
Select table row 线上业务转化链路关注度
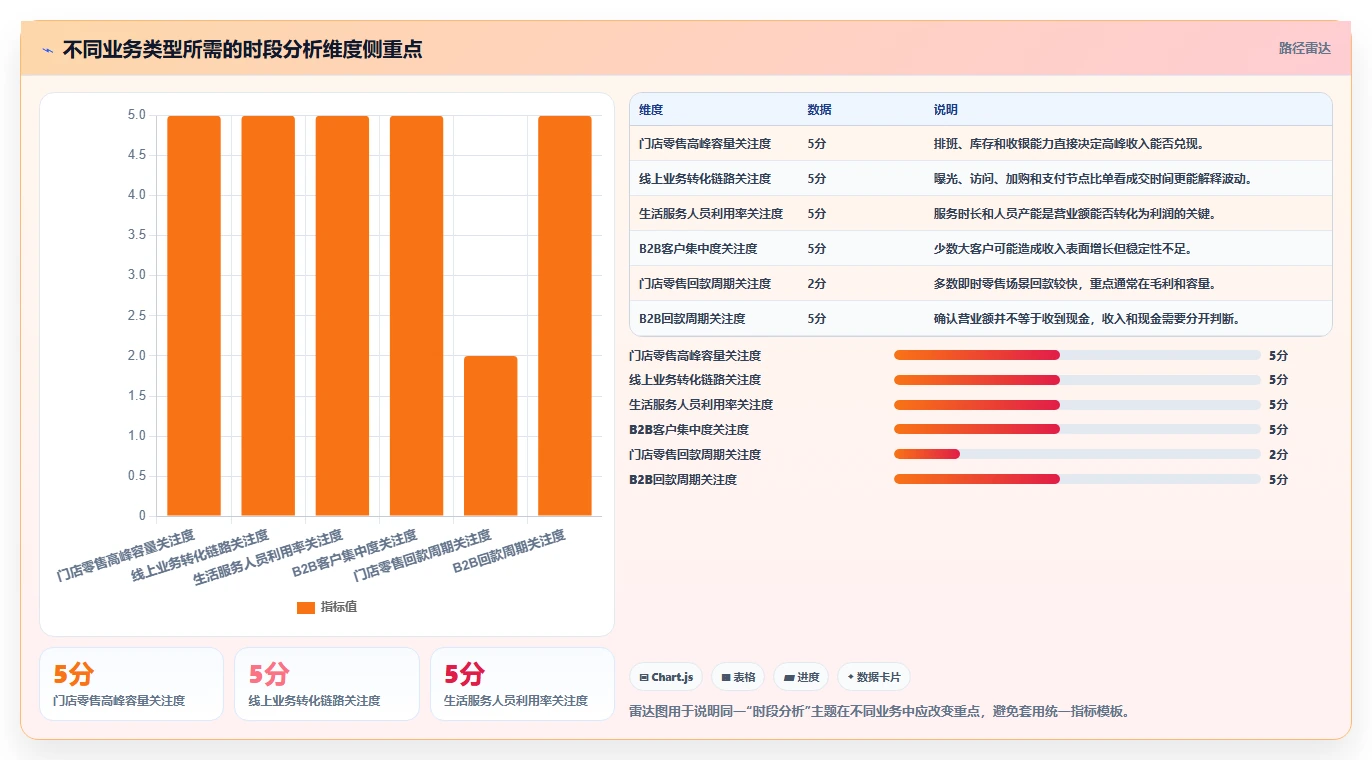pyautogui.click(x=980, y=179)
